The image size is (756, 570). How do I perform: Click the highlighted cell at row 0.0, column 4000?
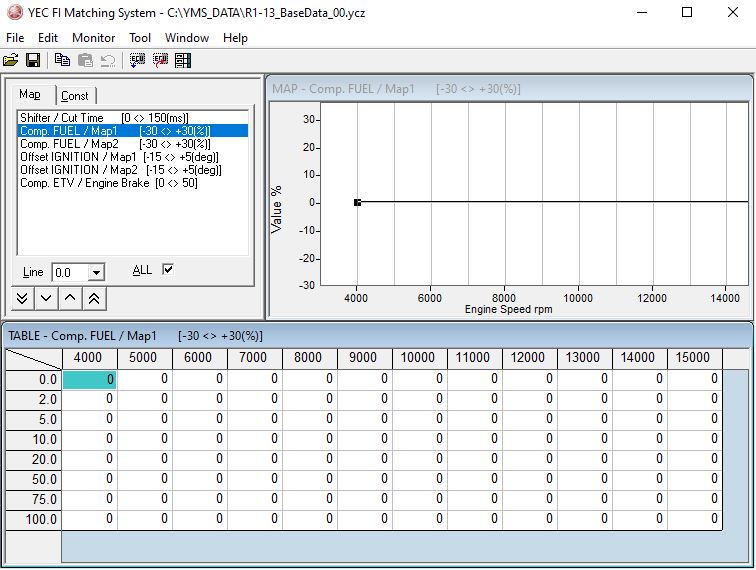tap(90, 380)
